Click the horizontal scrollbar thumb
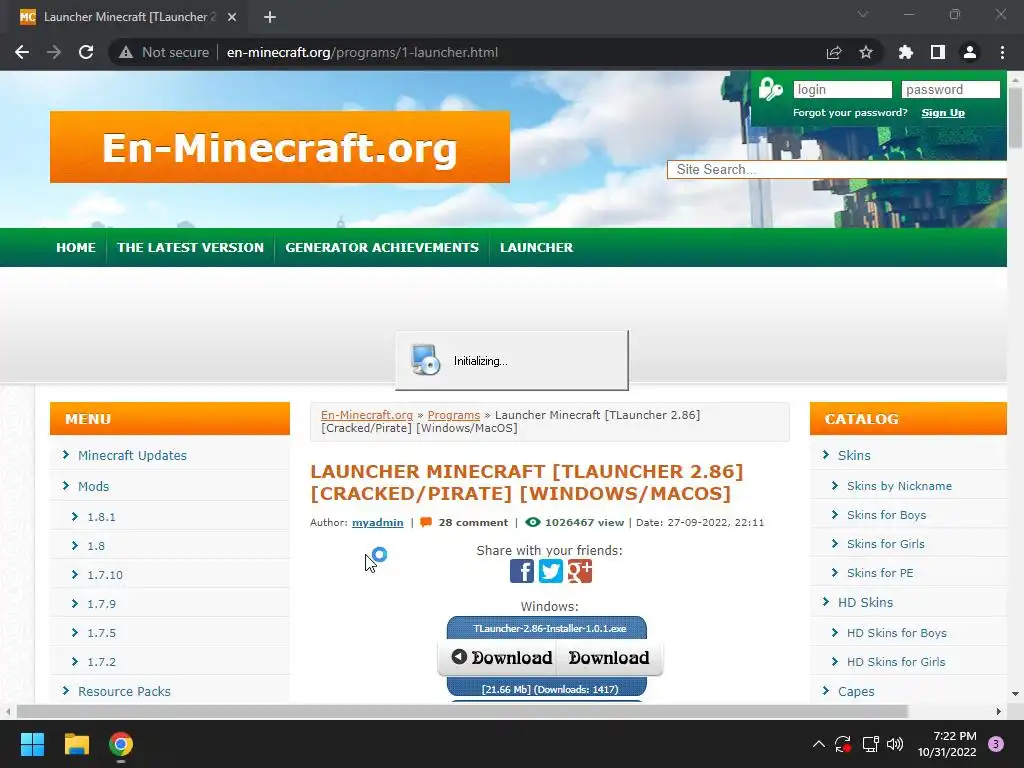Viewport: 1024px width, 768px height. pyautogui.click(x=462, y=711)
